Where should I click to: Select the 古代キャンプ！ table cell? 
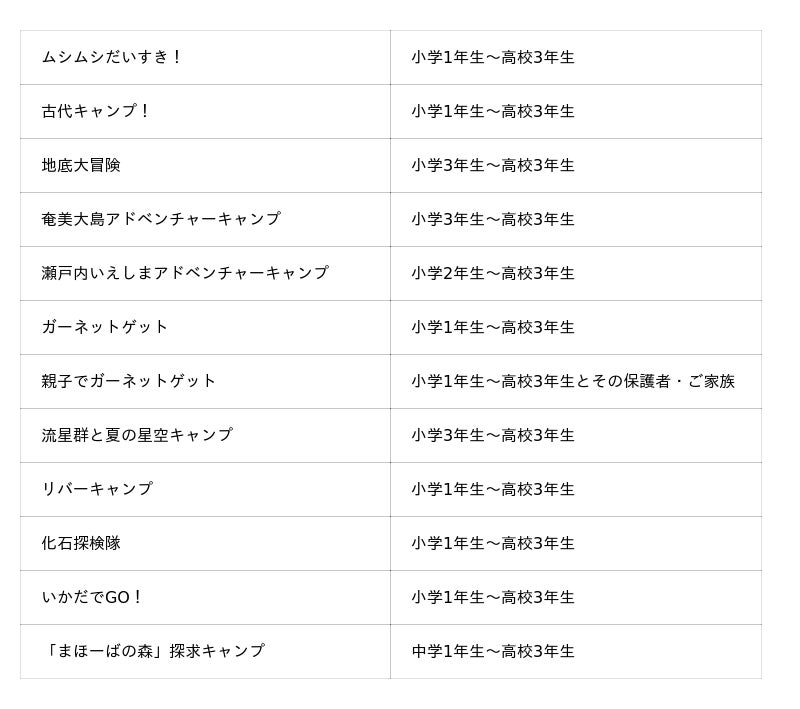coord(205,111)
